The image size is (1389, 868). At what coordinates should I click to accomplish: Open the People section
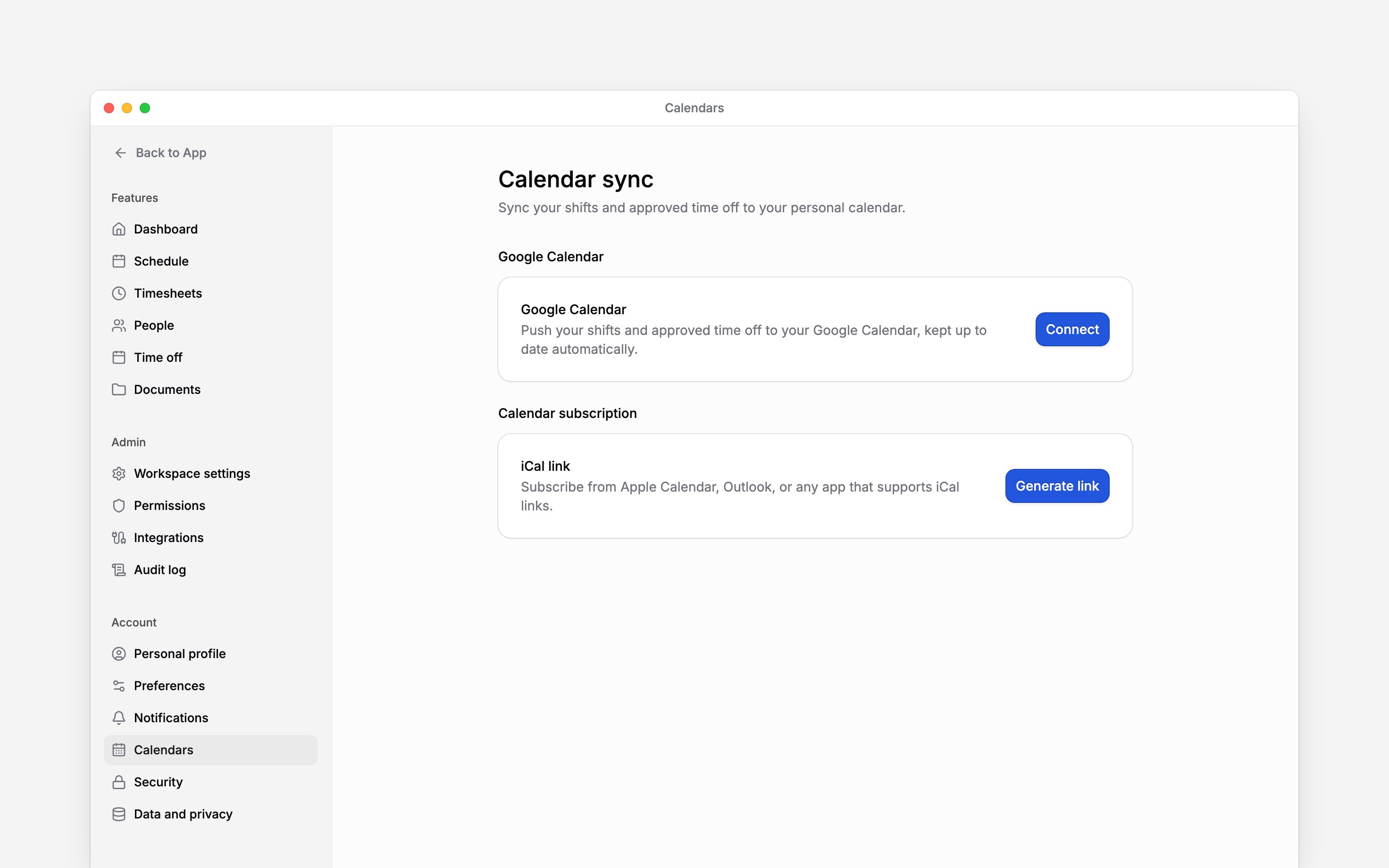coord(210,325)
